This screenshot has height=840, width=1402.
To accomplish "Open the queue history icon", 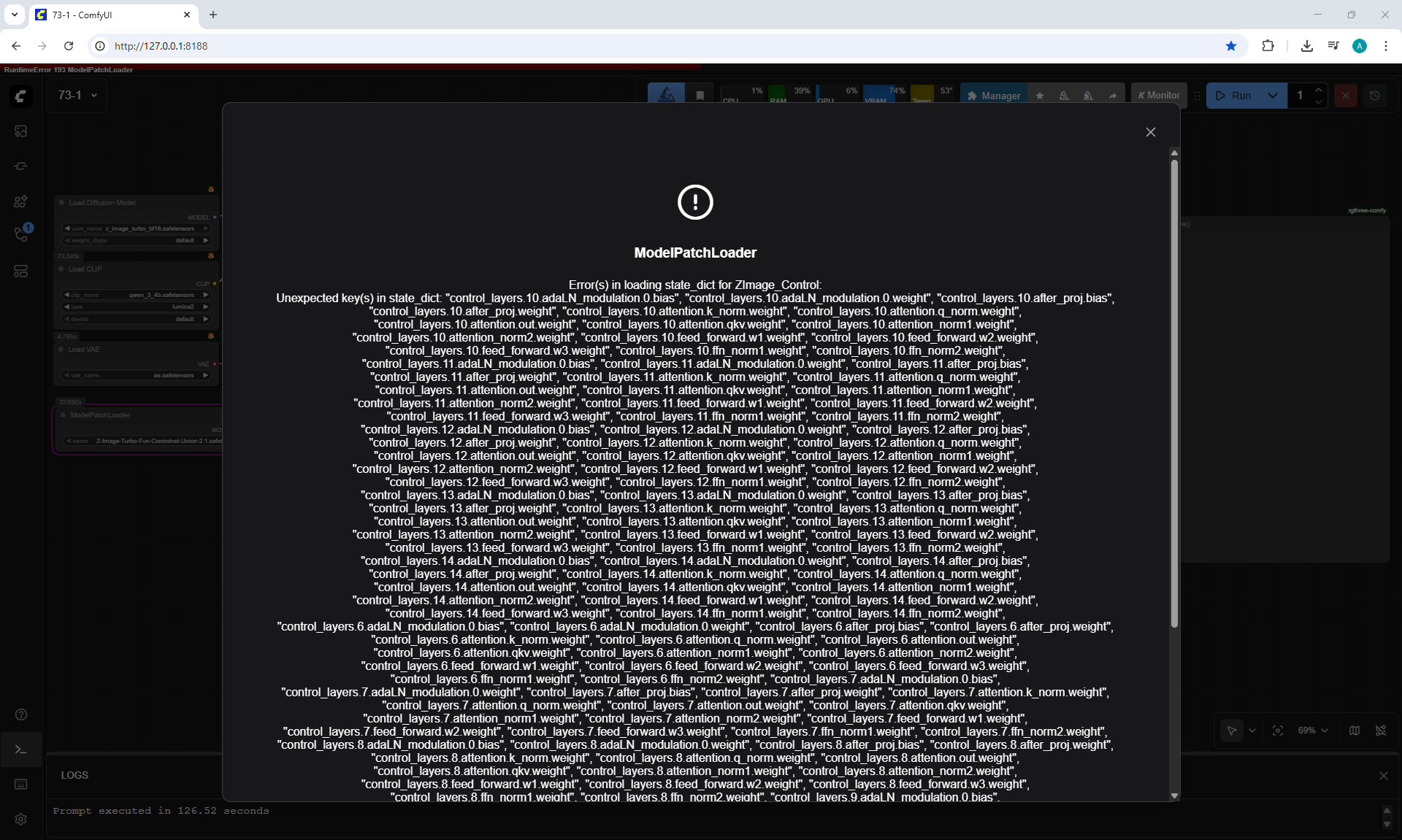I will coord(1374,96).
